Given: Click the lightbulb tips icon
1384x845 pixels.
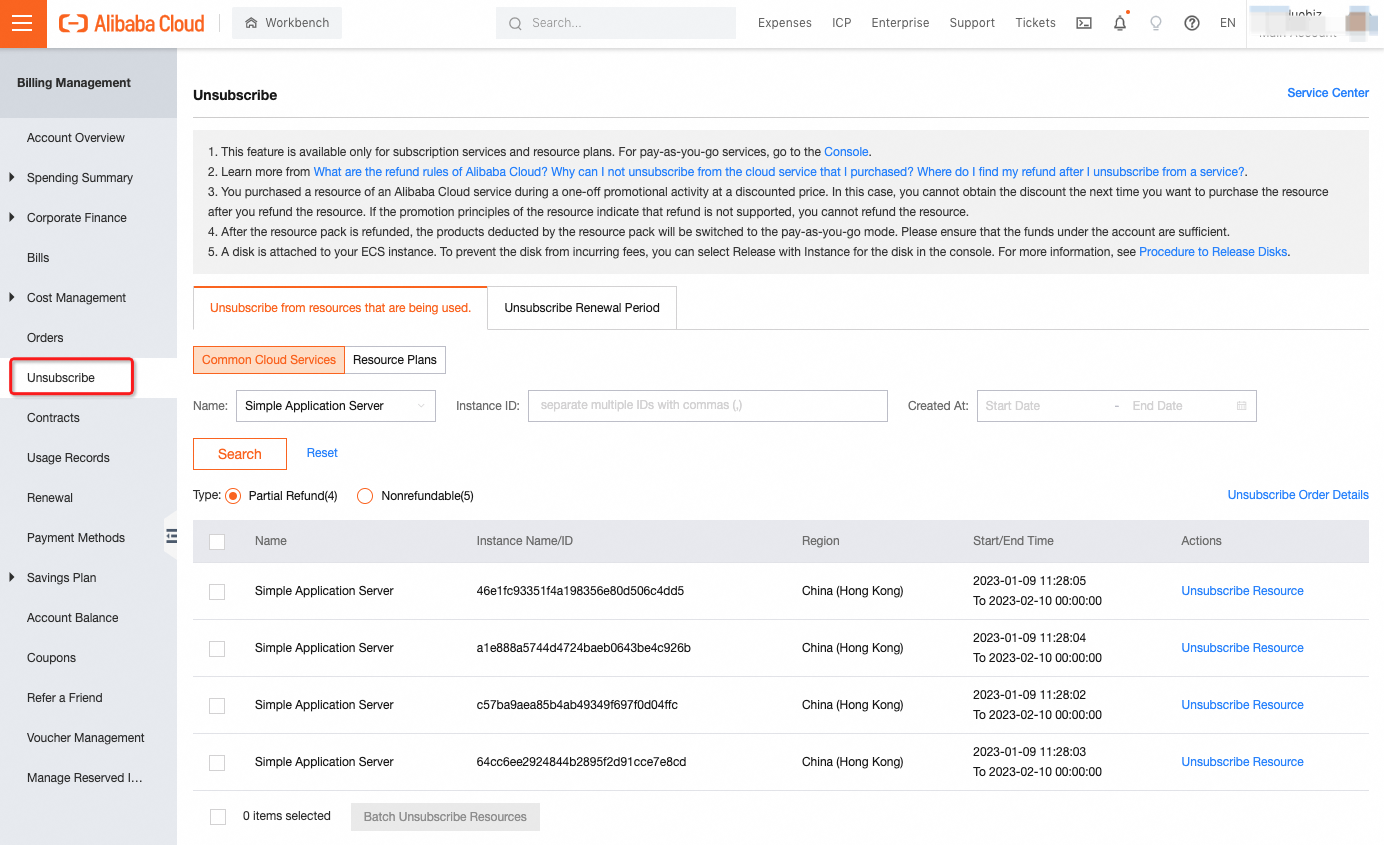Looking at the screenshot, I should coord(1156,23).
